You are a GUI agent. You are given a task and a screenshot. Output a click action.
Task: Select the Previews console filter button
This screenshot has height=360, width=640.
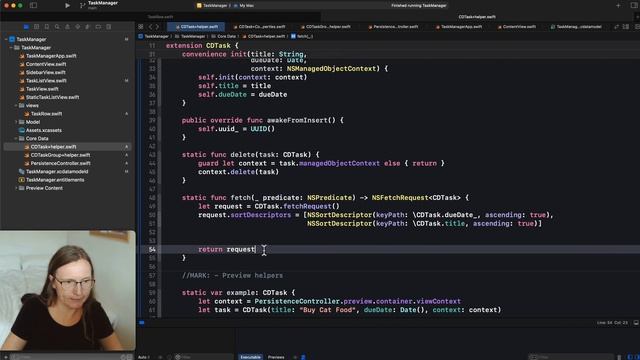click(x=276, y=357)
